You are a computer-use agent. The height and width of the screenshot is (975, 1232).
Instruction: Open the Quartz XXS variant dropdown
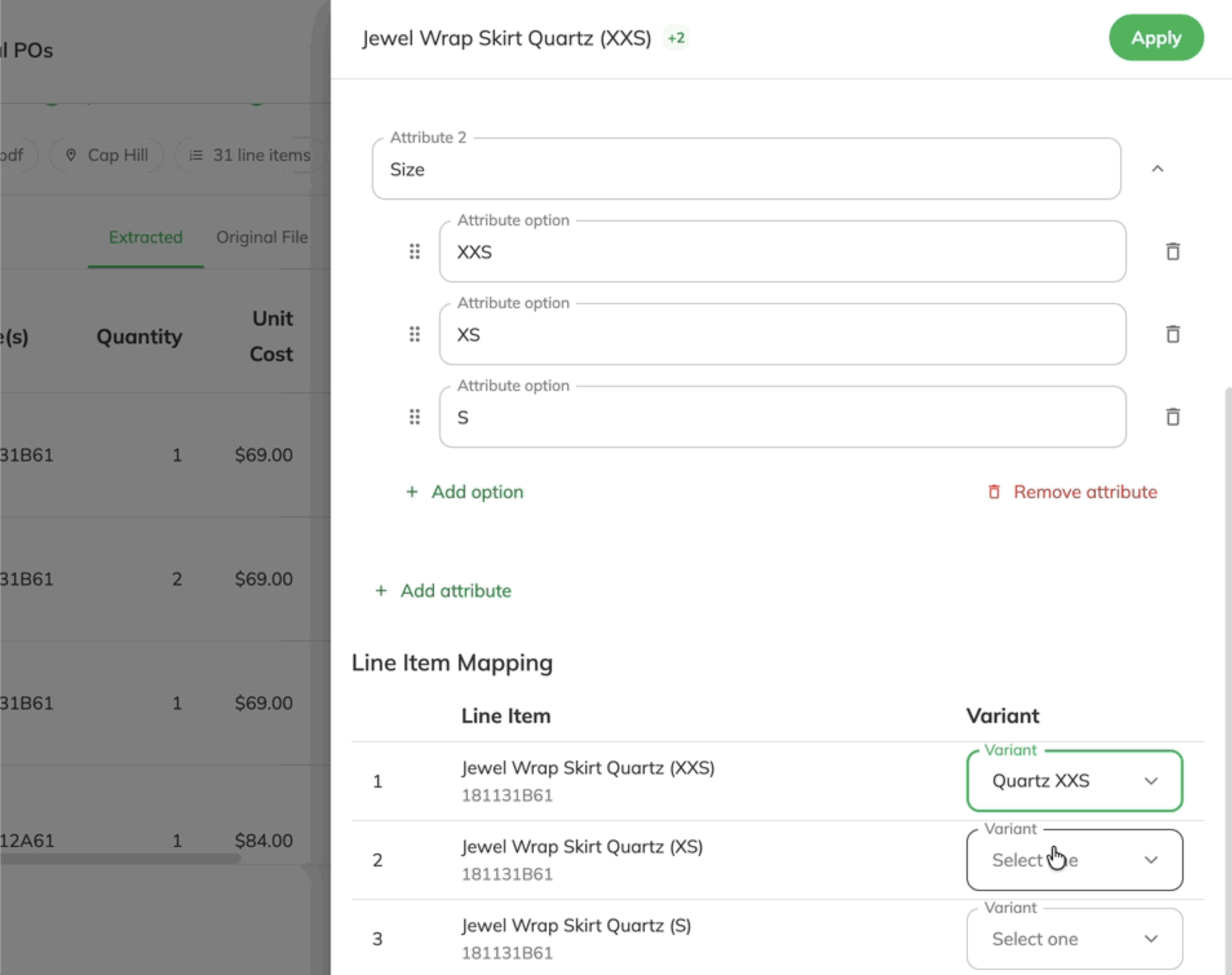[x=1074, y=781]
